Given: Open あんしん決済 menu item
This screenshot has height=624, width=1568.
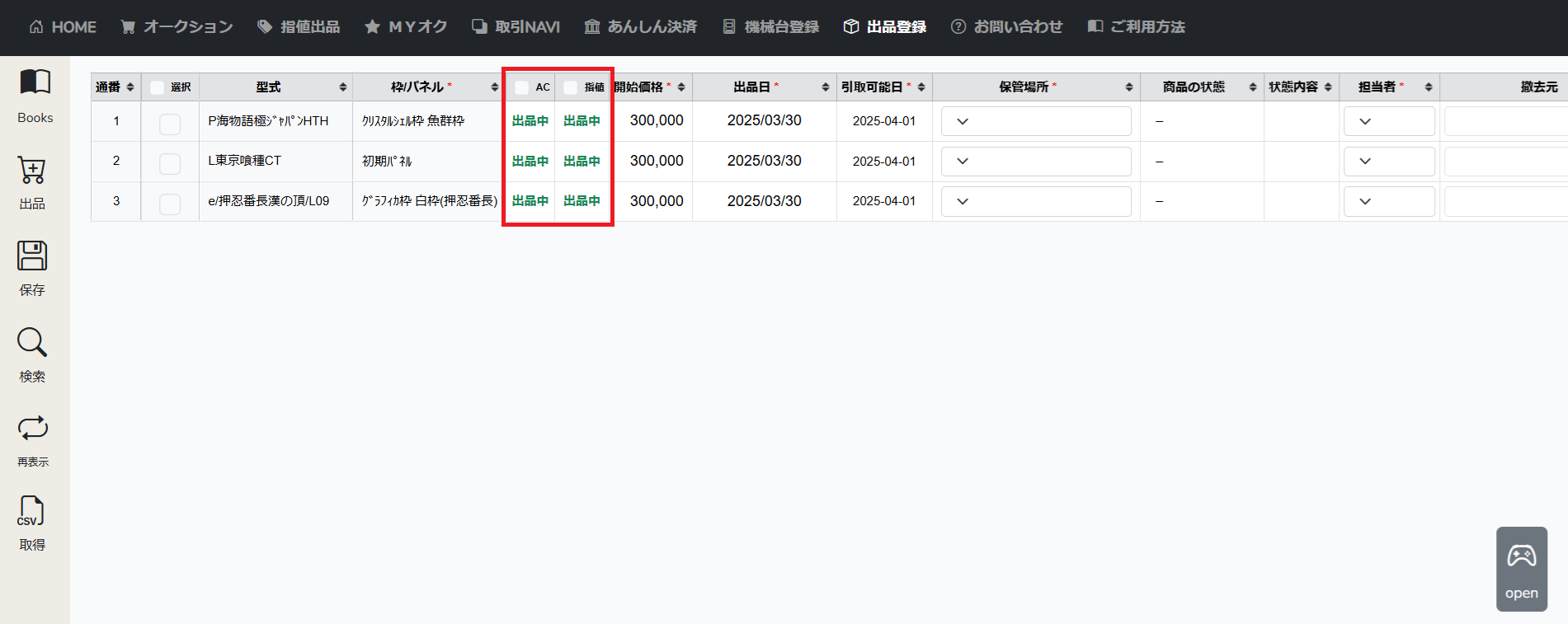Looking at the screenshot, I should point(641,27).
